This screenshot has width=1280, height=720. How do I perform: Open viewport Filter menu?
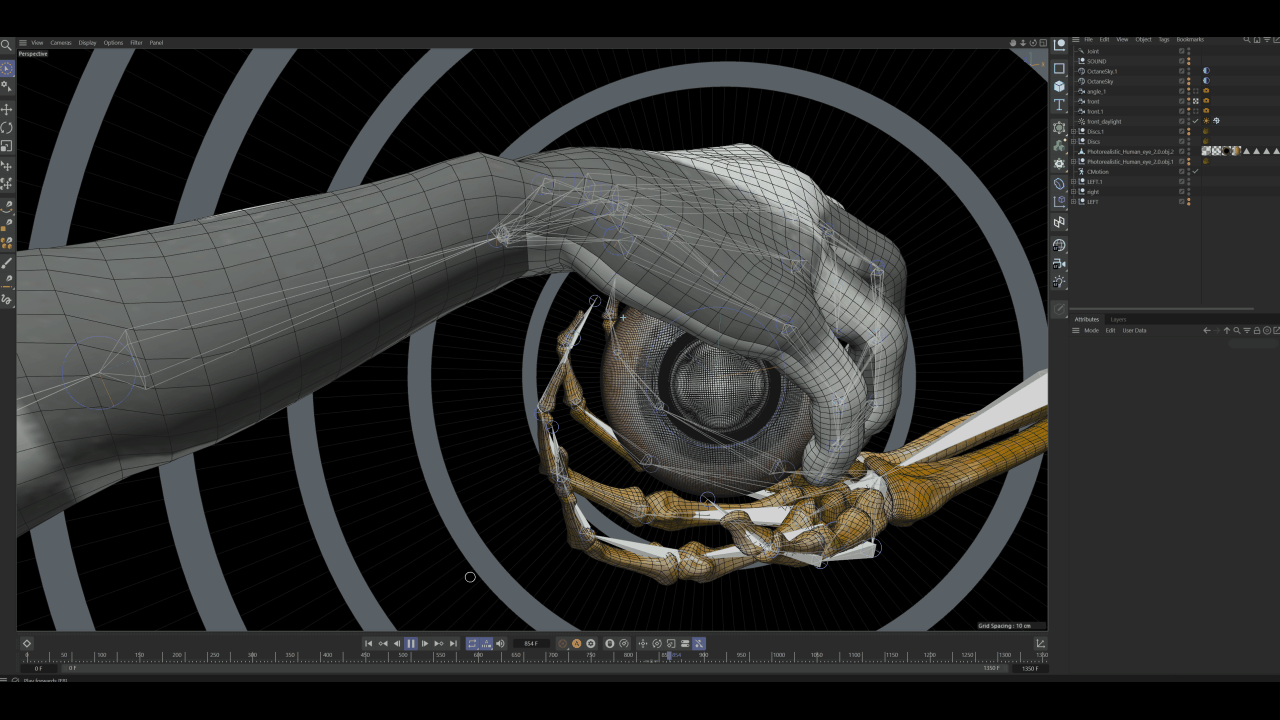[136, 43]
